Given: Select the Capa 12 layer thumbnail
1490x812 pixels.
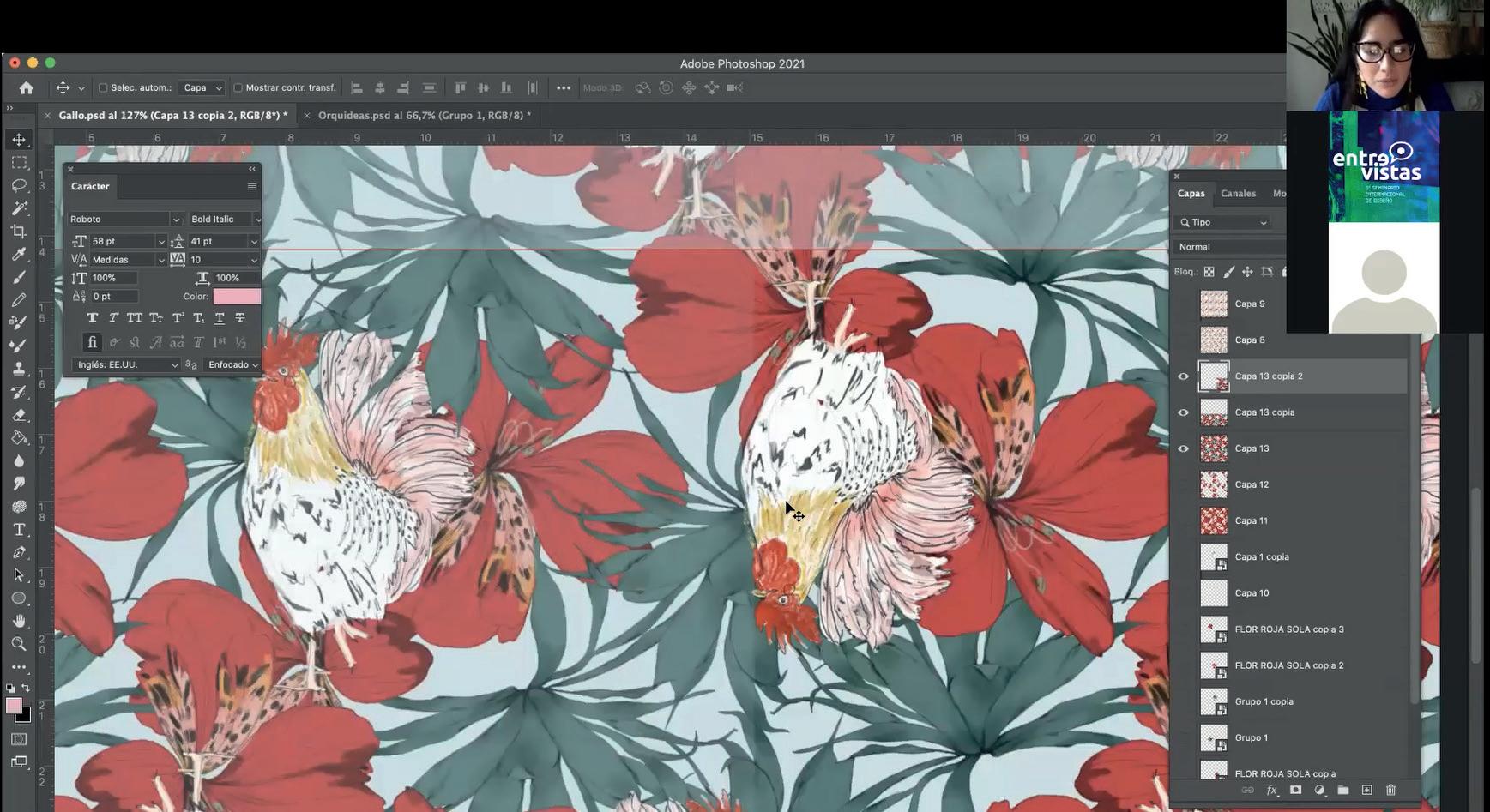Looking at the screenshot, I should point(1214,484).
